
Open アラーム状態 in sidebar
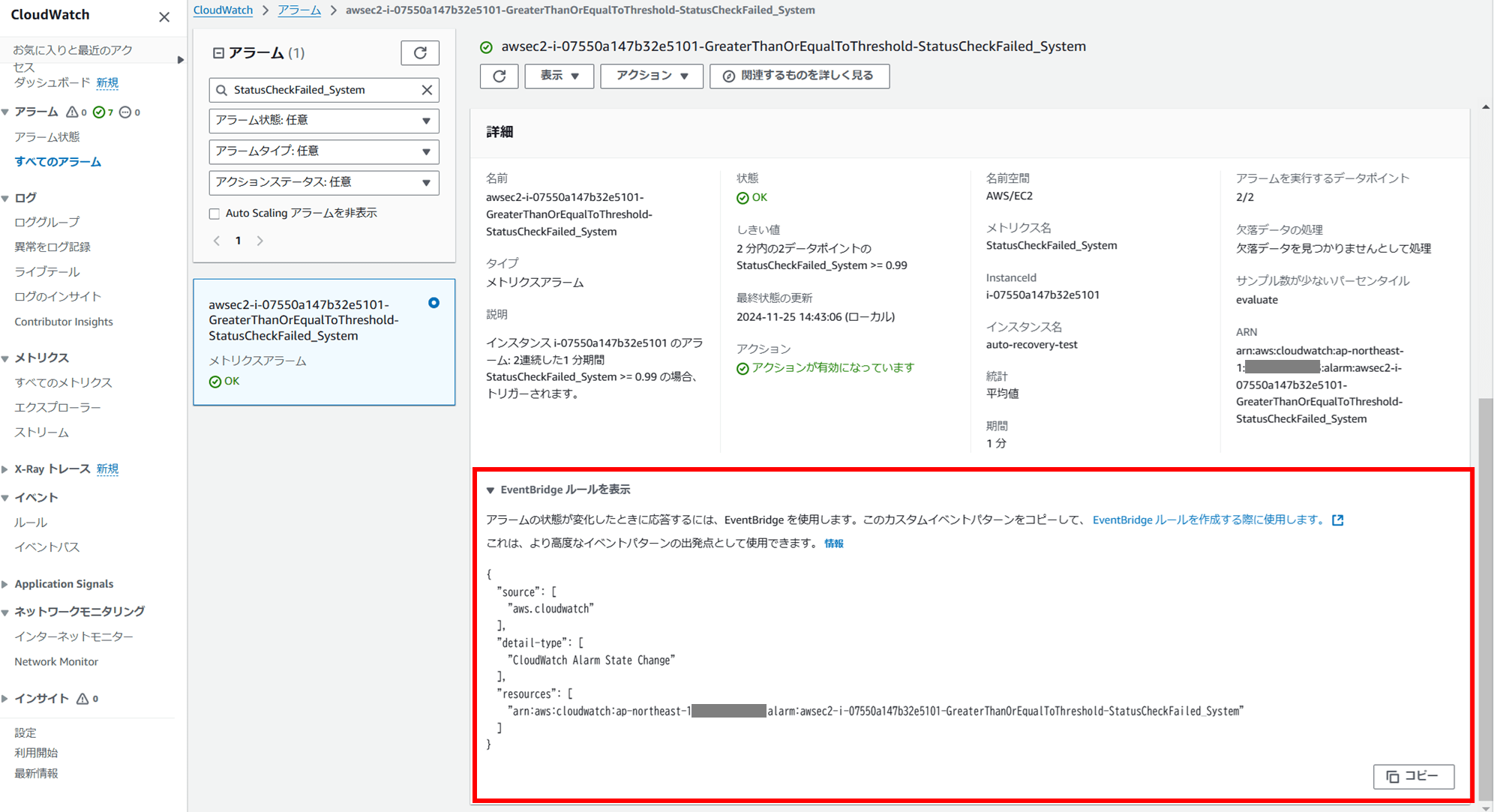tap(46, 137)
